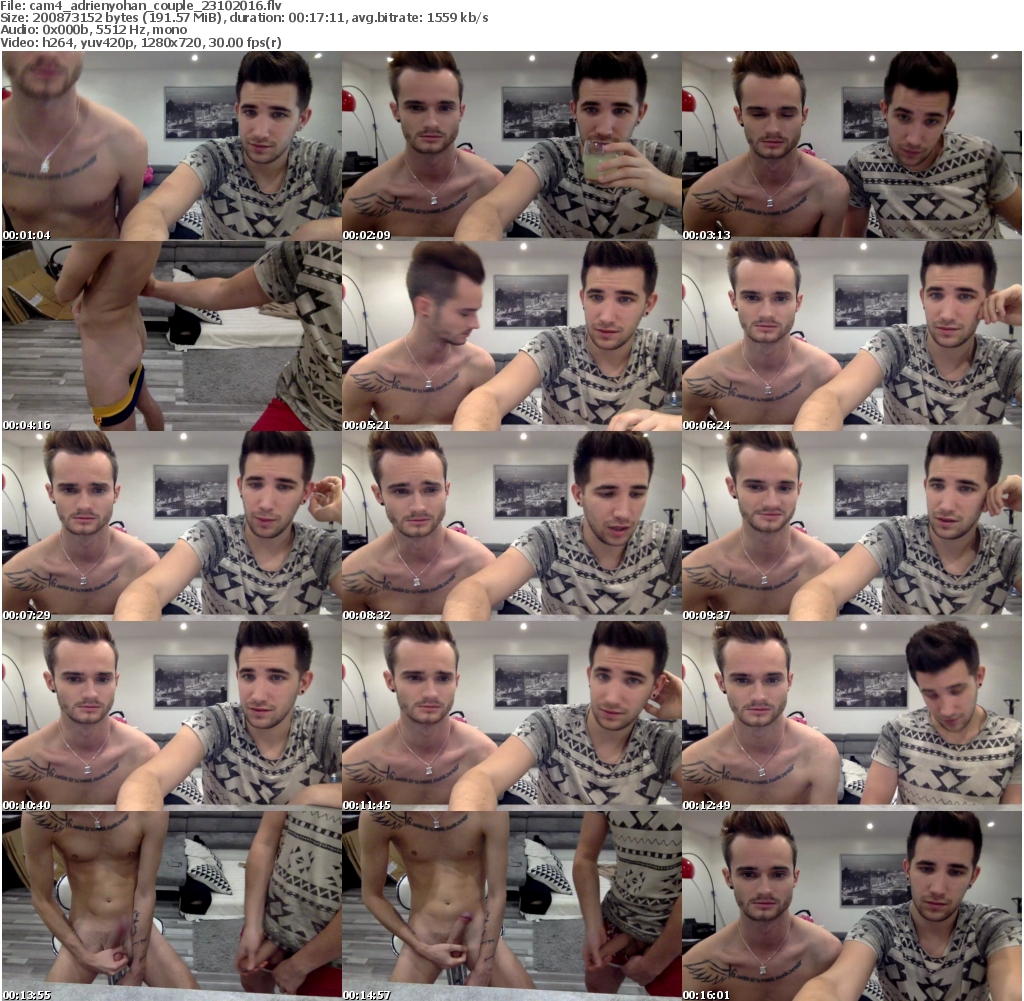Select the thumbnail stamped 00:02:09
Screen dimensions: 1024x1001
[x=511, y=146]
